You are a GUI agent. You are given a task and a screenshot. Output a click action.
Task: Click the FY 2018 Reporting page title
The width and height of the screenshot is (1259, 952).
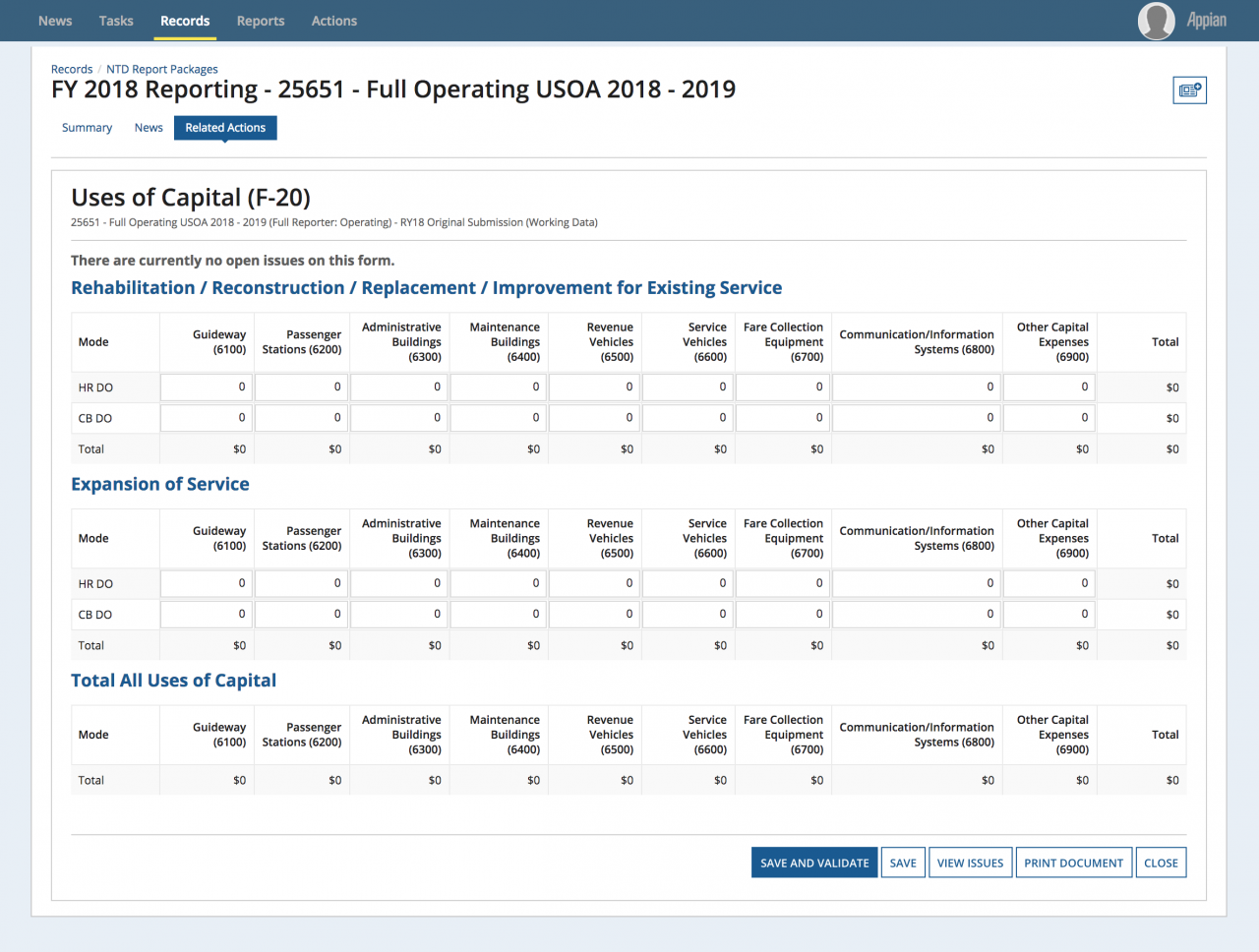tap(393, 89)
